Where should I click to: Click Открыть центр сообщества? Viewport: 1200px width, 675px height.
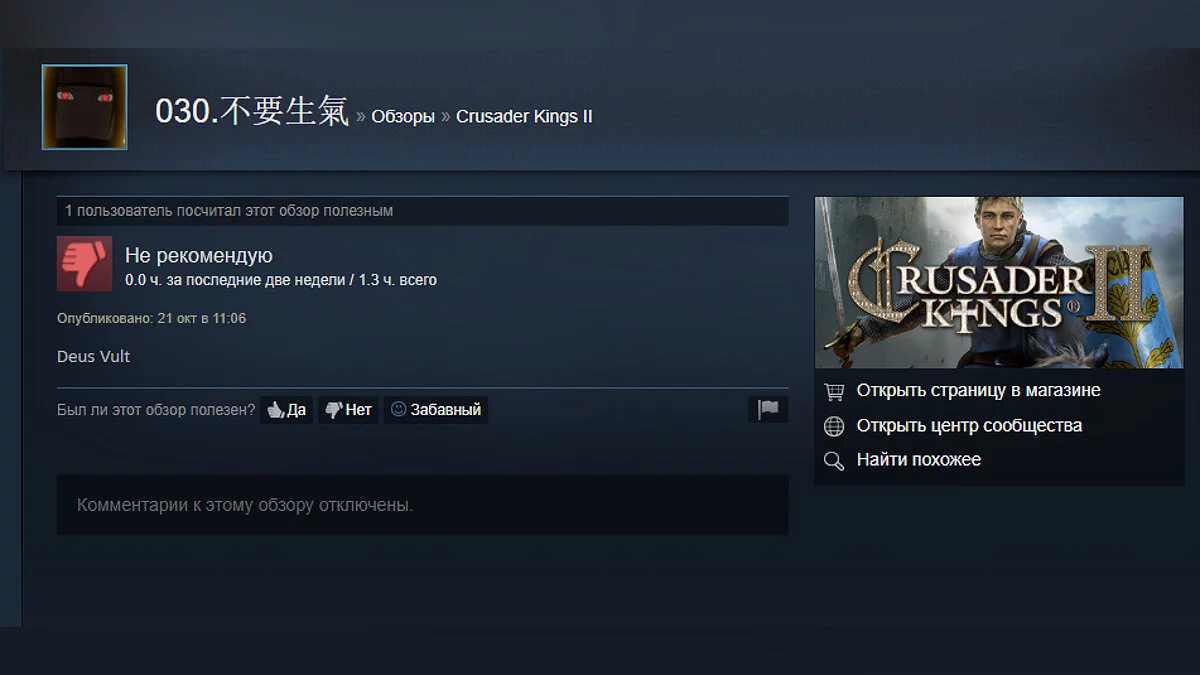(969, 426)
